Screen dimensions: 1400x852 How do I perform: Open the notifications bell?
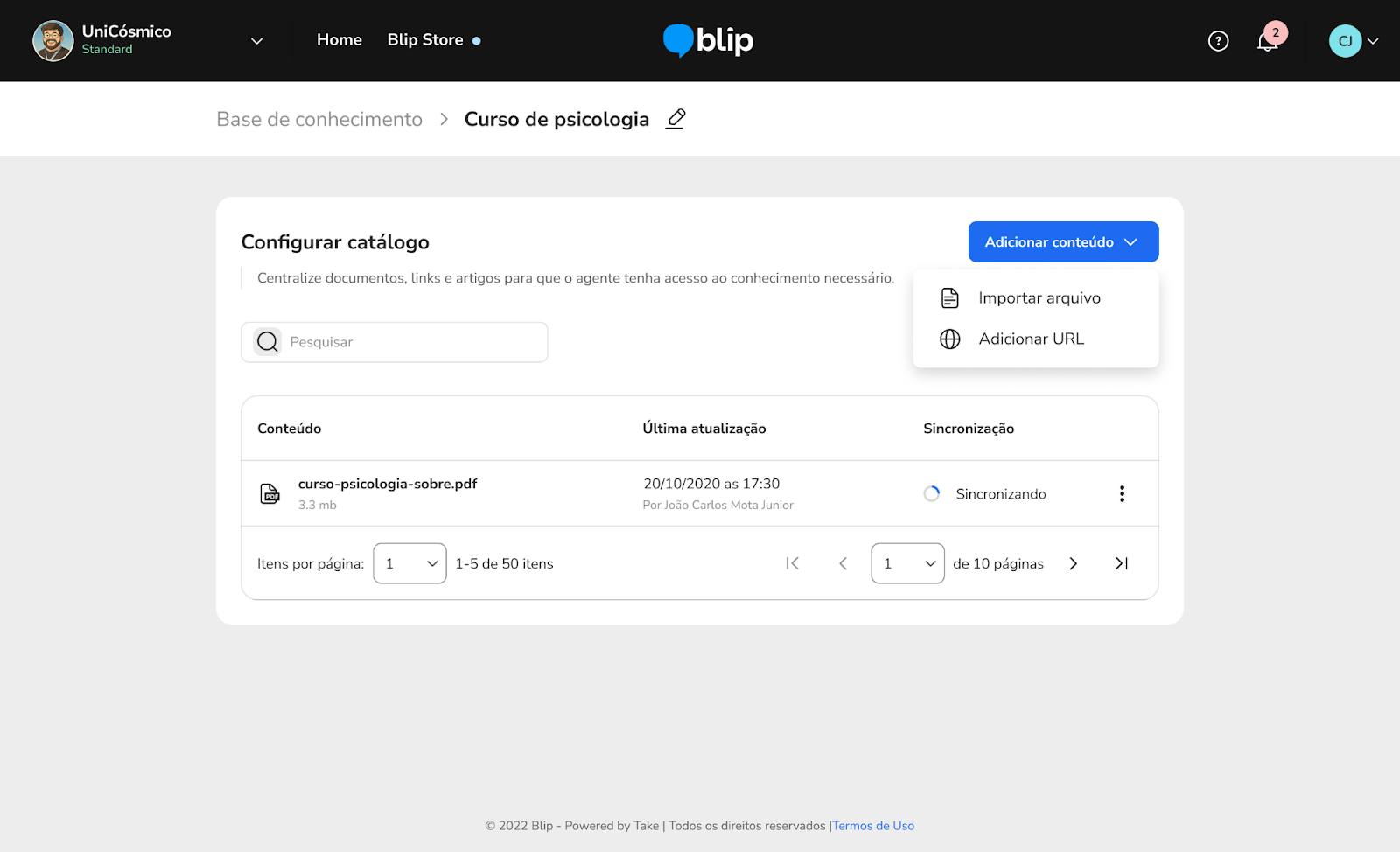click(1268, 41)
